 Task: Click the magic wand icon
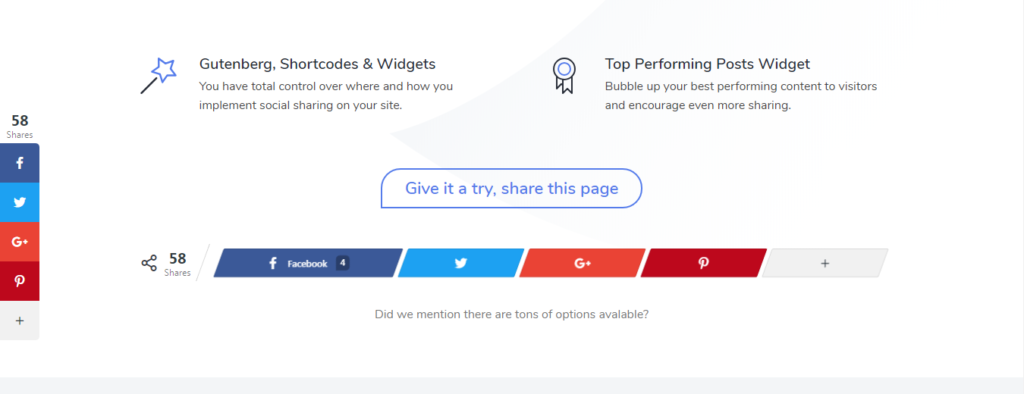[158, 76]
